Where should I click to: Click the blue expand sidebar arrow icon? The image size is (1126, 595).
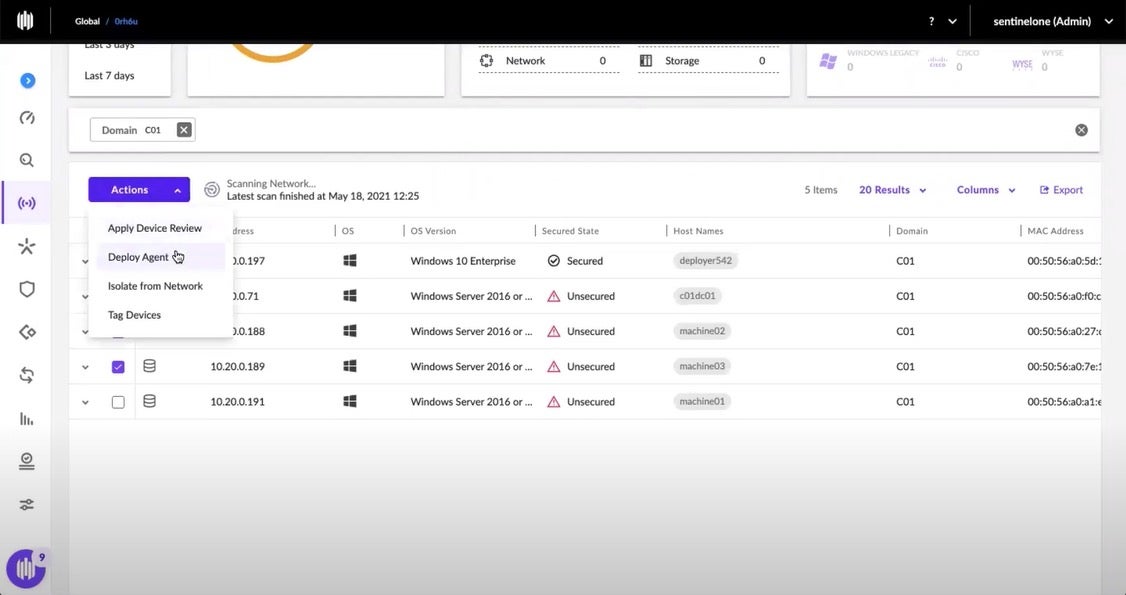coord(27,81)
